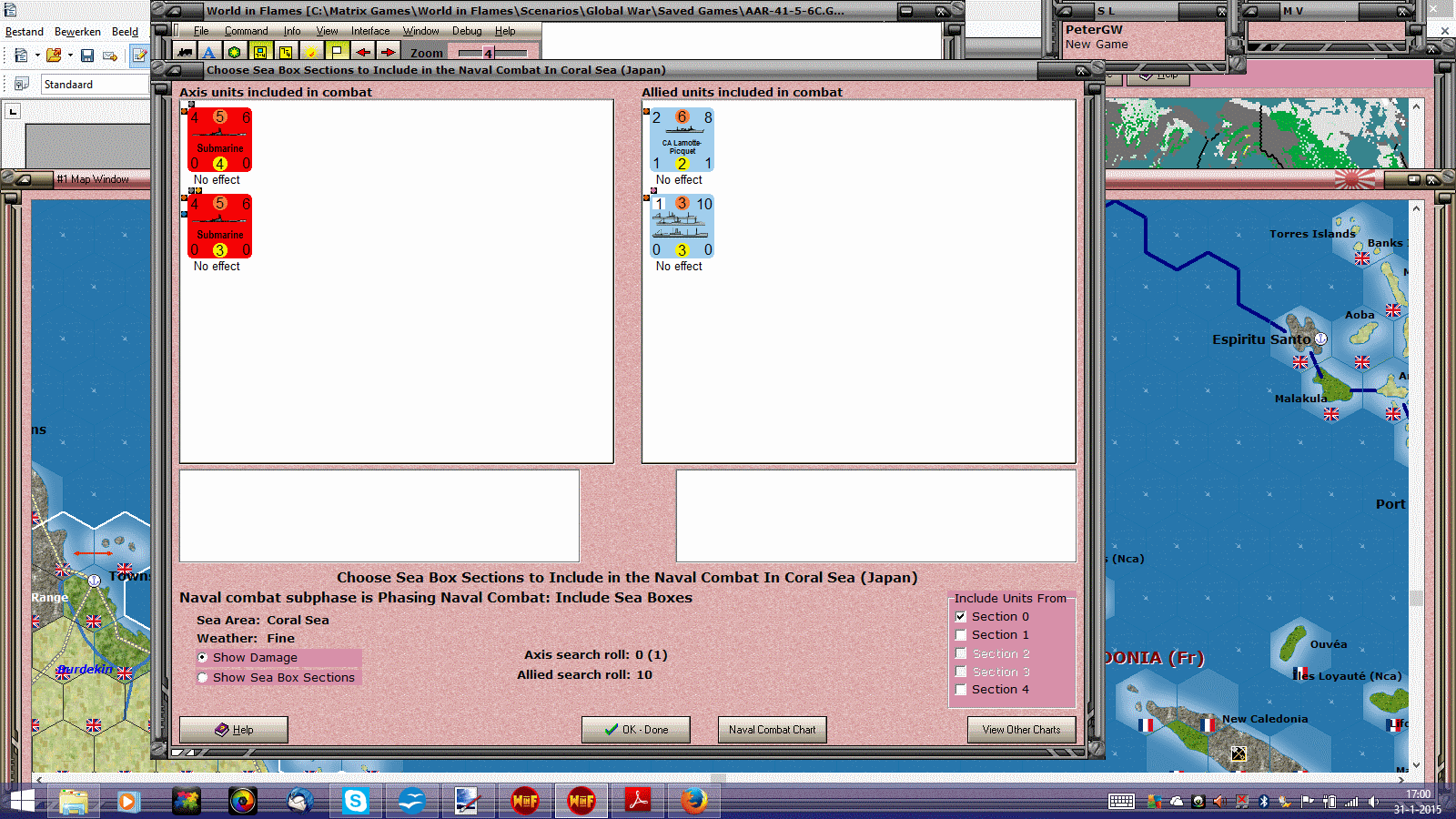Select the first Axis Submarine unit counter

[219, 140]
